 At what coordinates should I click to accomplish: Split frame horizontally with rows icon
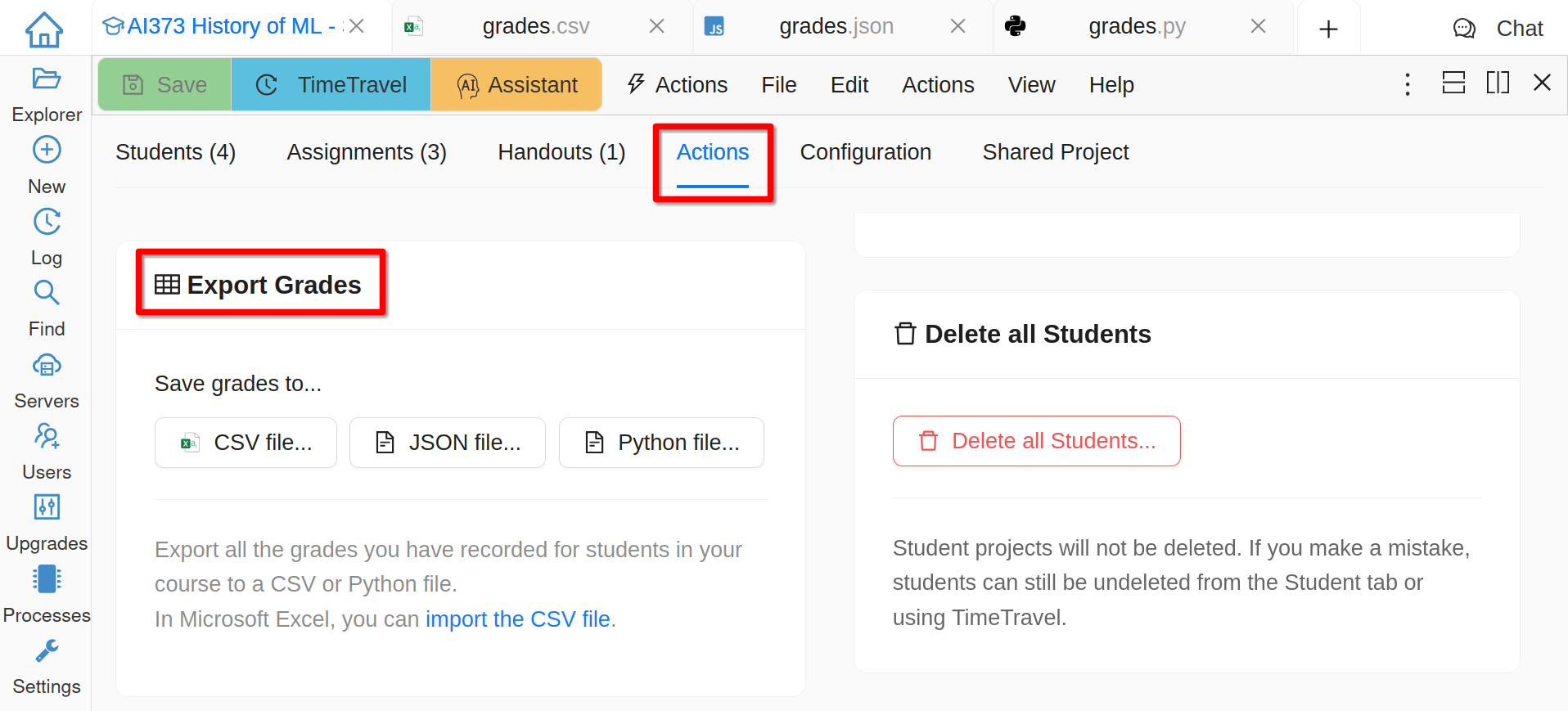(x=1453, y=83)
